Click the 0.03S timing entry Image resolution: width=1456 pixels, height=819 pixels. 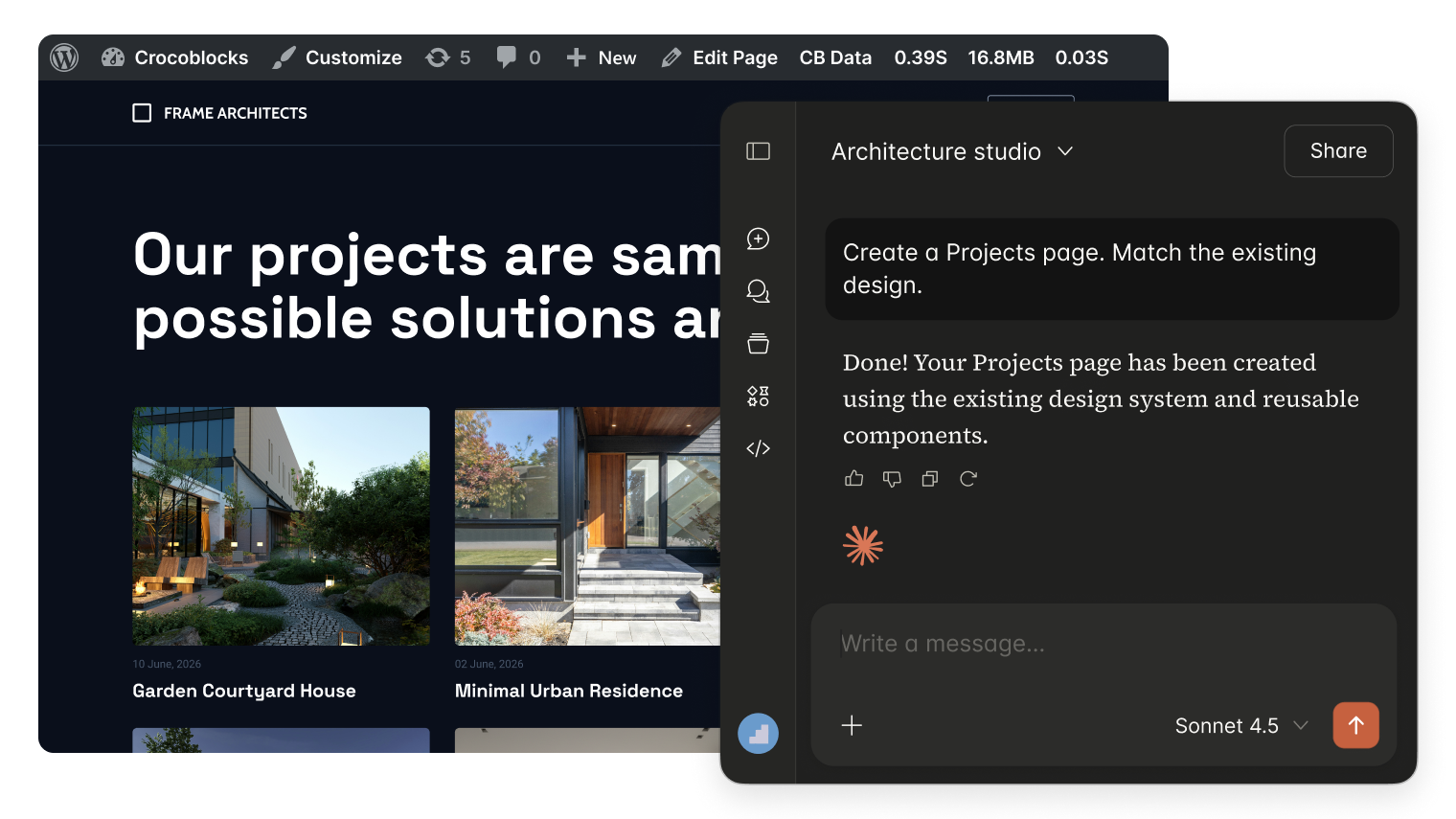click(1081, 57)
